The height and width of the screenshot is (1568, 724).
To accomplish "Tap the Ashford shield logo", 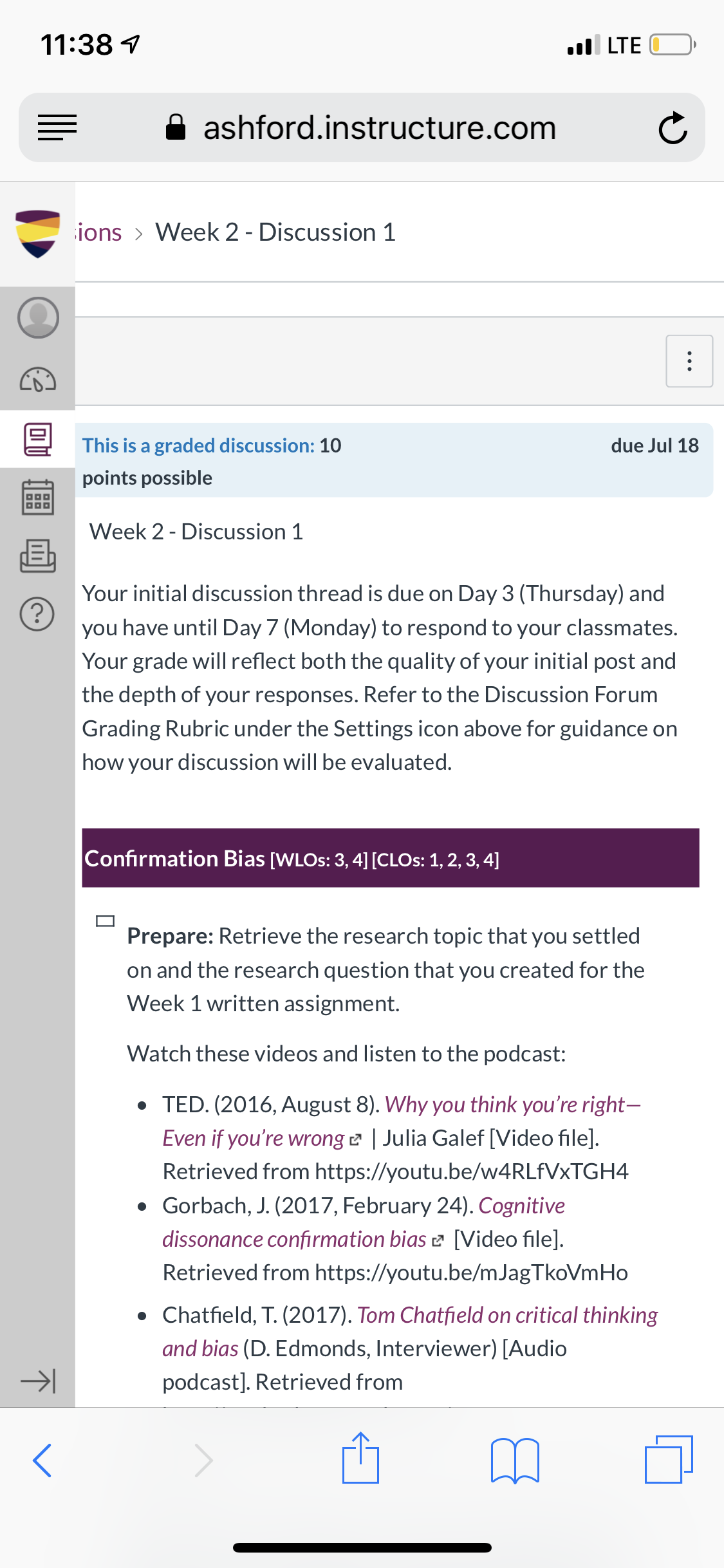I will coord(38,234).
